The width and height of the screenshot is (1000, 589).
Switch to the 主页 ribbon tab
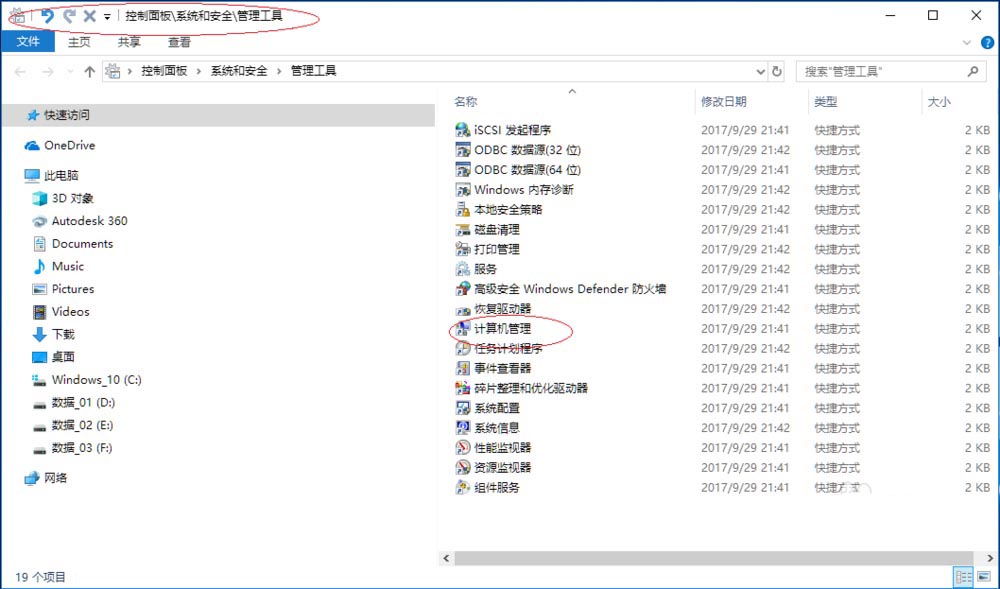point(79,42)
